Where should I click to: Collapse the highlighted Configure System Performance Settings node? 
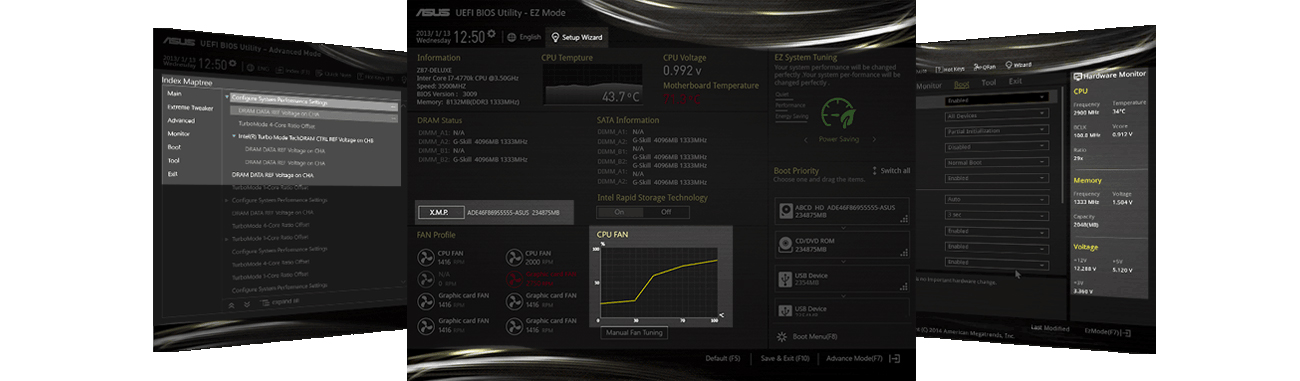click(x=227, y=98)
